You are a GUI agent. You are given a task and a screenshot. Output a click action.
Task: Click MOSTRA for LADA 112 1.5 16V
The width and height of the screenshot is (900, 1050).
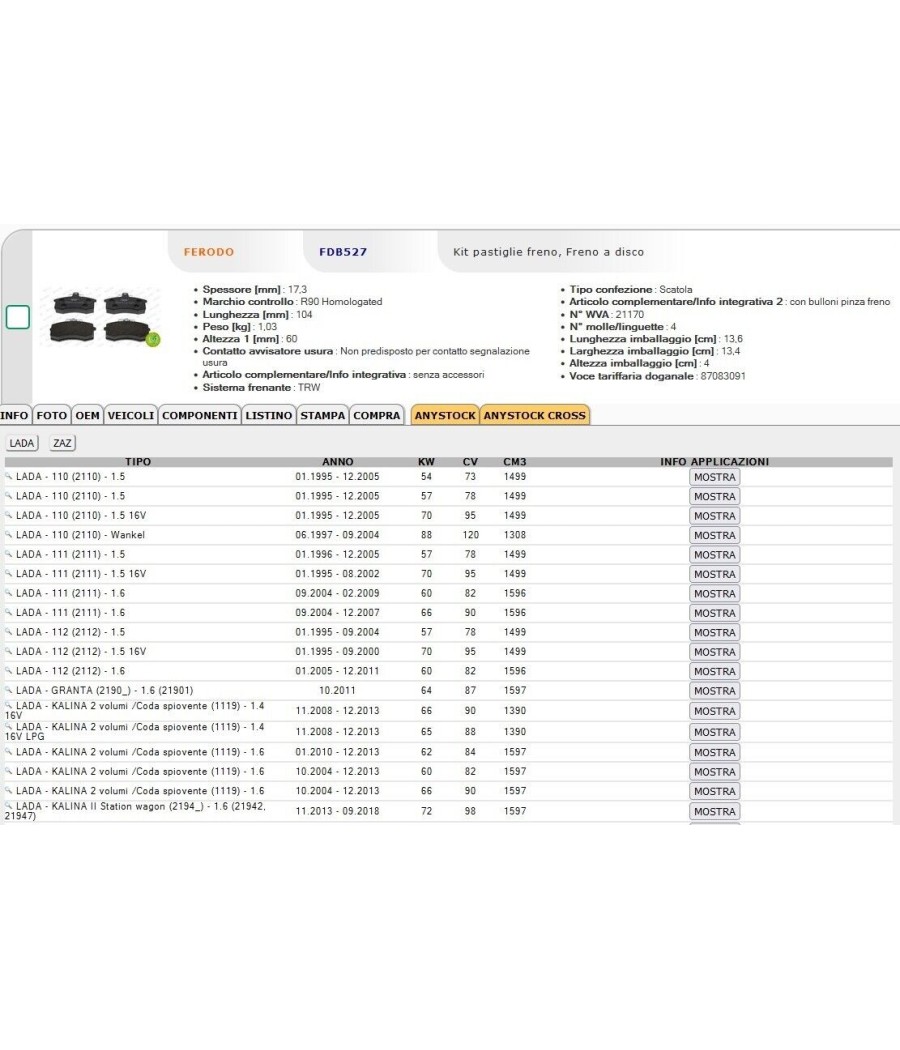click(715, 652)
